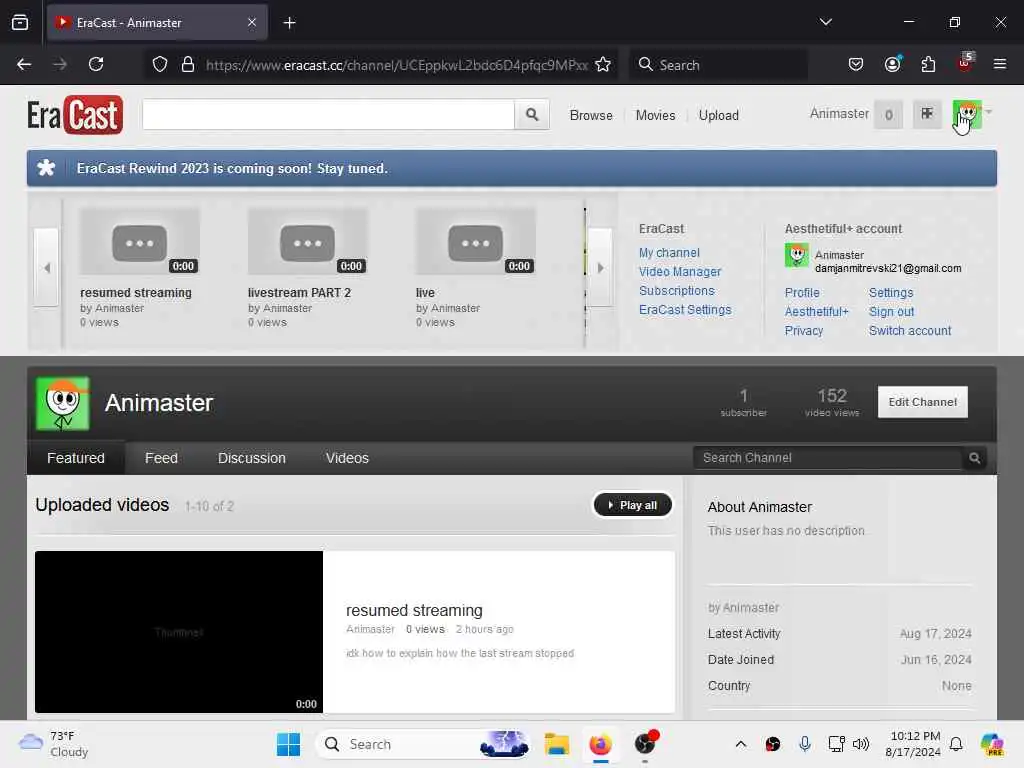Open the Upload page
The image size is (1024, 768).
(718, 116)
